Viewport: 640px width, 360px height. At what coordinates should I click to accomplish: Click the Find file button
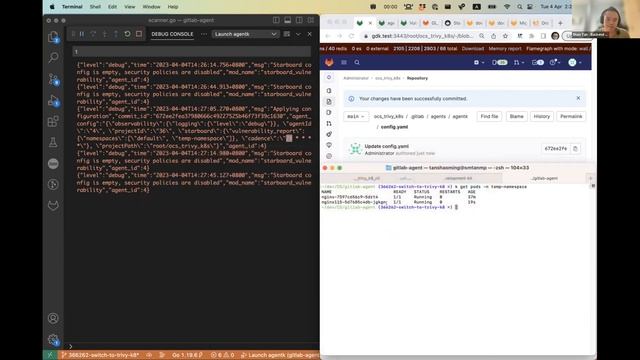pyautogui.click(x=489, y=116)
